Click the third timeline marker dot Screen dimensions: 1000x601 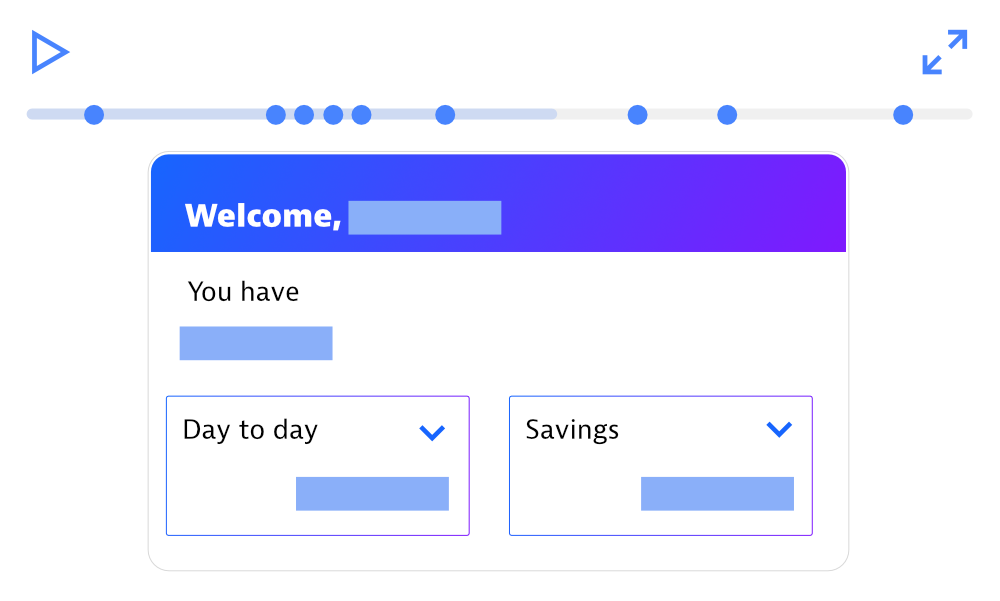(304, 115)
